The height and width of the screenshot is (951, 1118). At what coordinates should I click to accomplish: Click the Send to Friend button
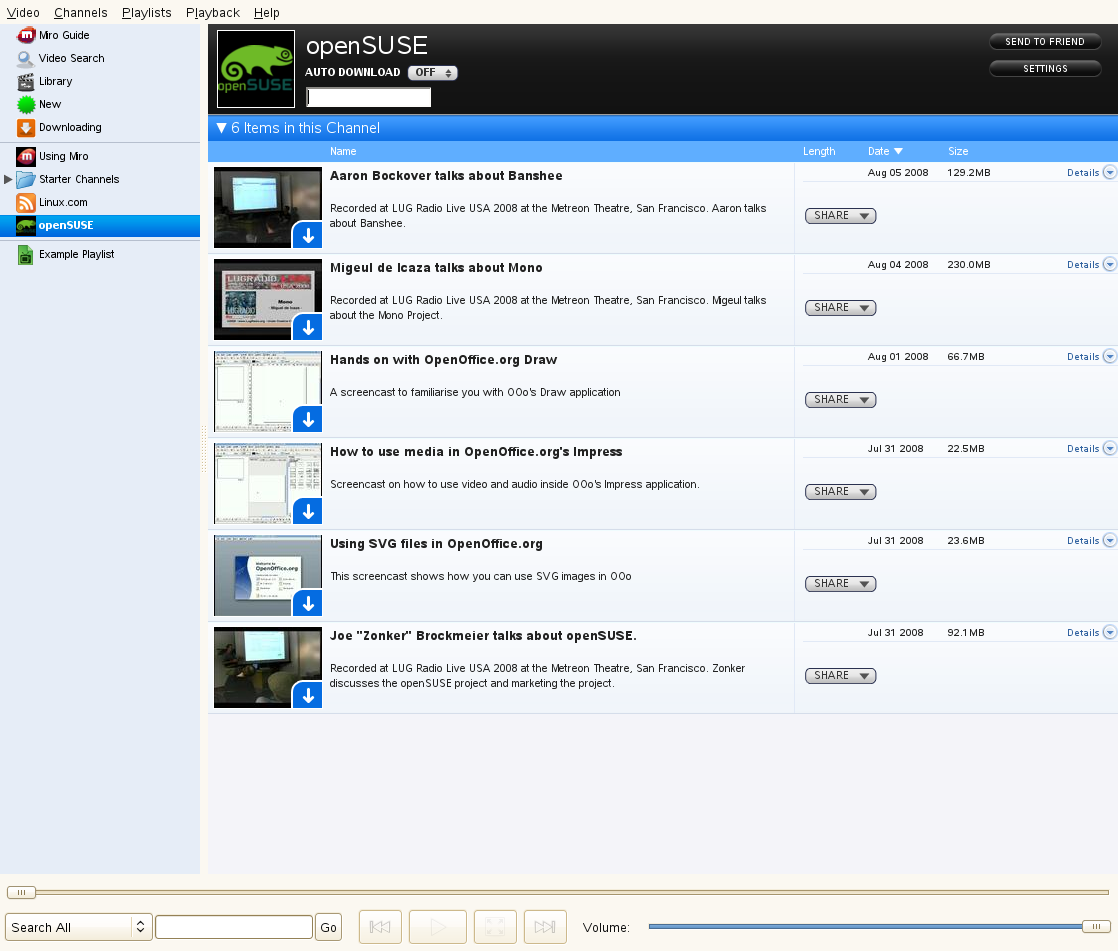point(1045,42)
